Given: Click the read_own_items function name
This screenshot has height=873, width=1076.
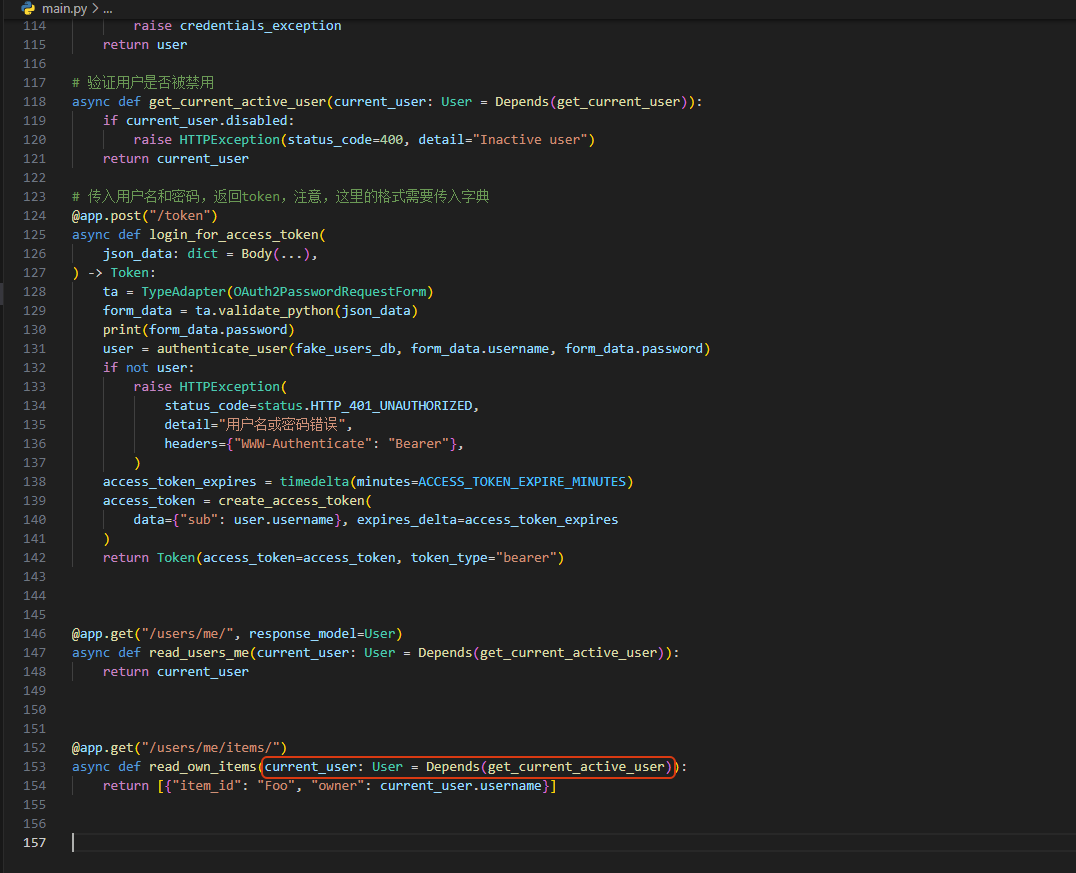Looking at the screenshot, I should (x=203, y=767).
